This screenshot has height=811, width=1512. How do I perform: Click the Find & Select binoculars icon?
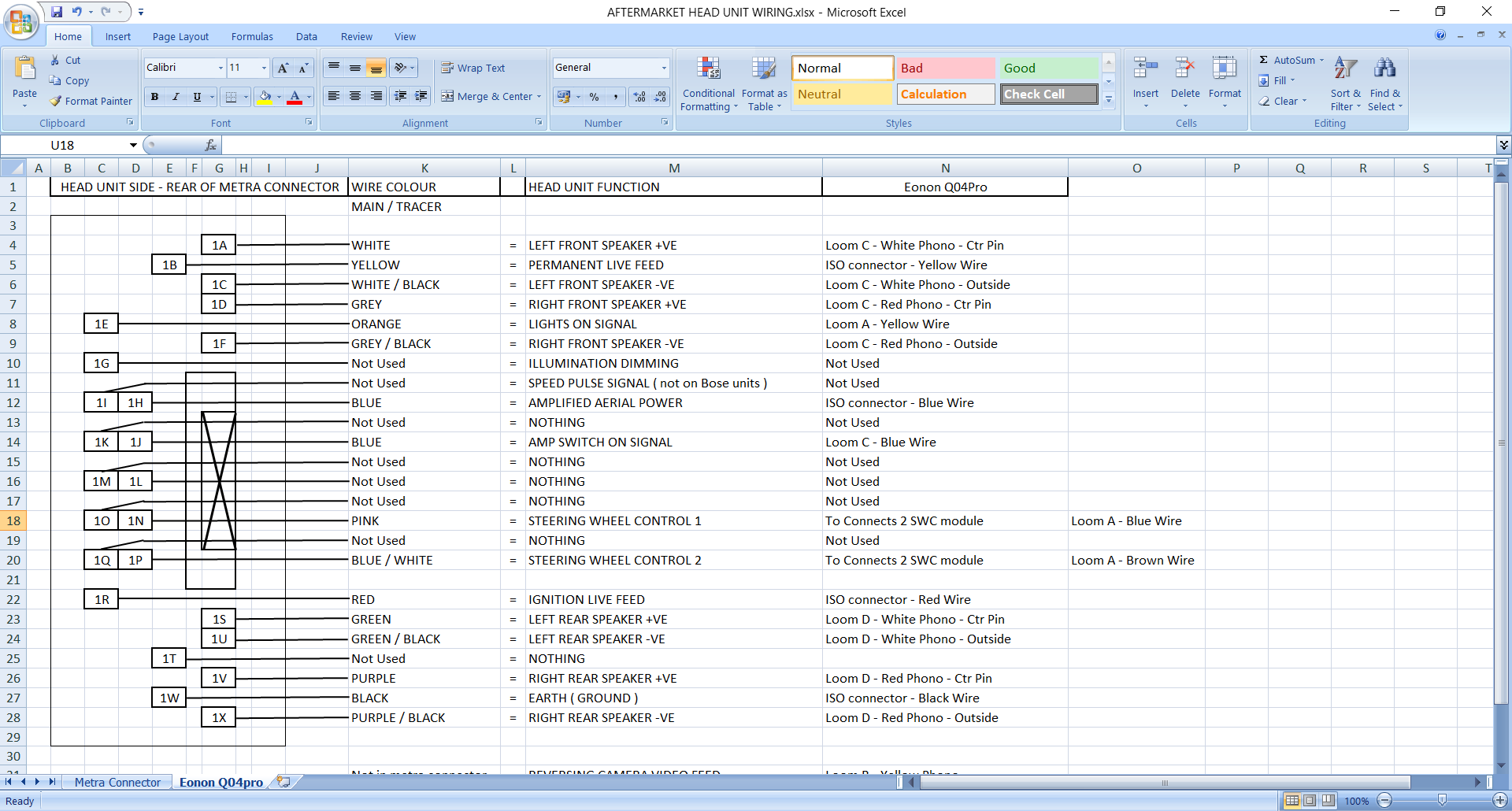coord(1384,70)
